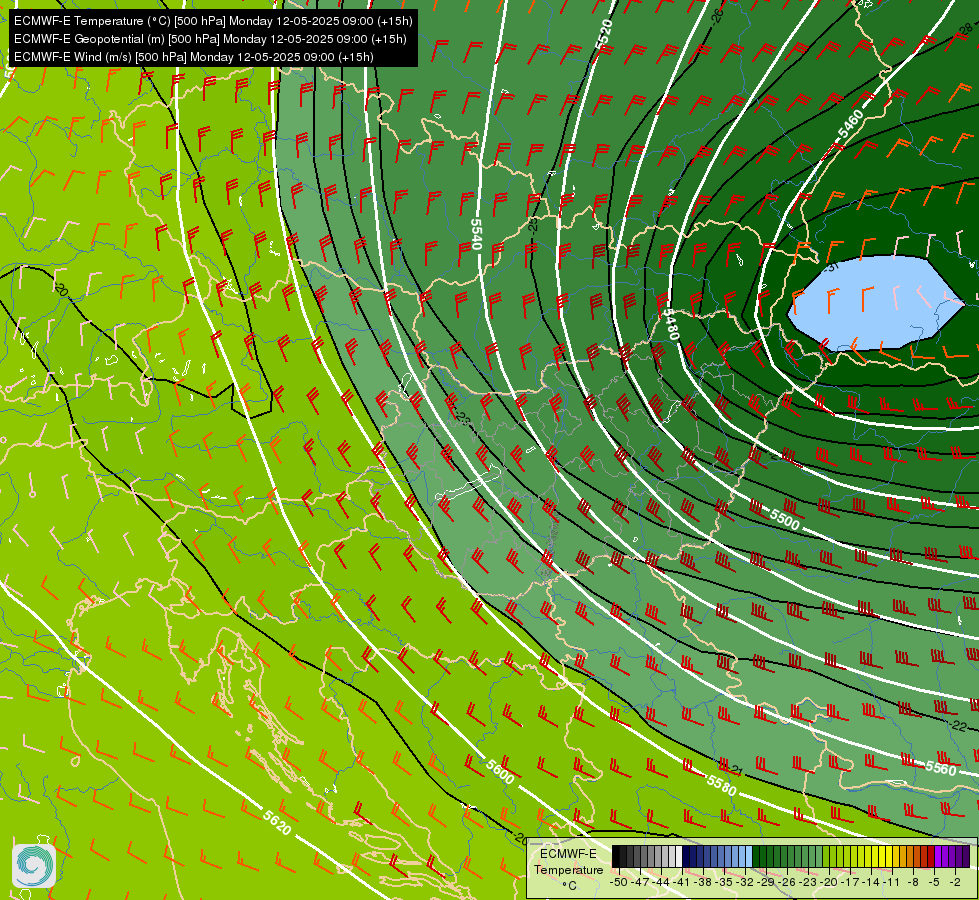This screenshot has height=900, width=979.
Task: Click the -11 legend tick label
Action: pyautogui.click(x=891, y=882)
